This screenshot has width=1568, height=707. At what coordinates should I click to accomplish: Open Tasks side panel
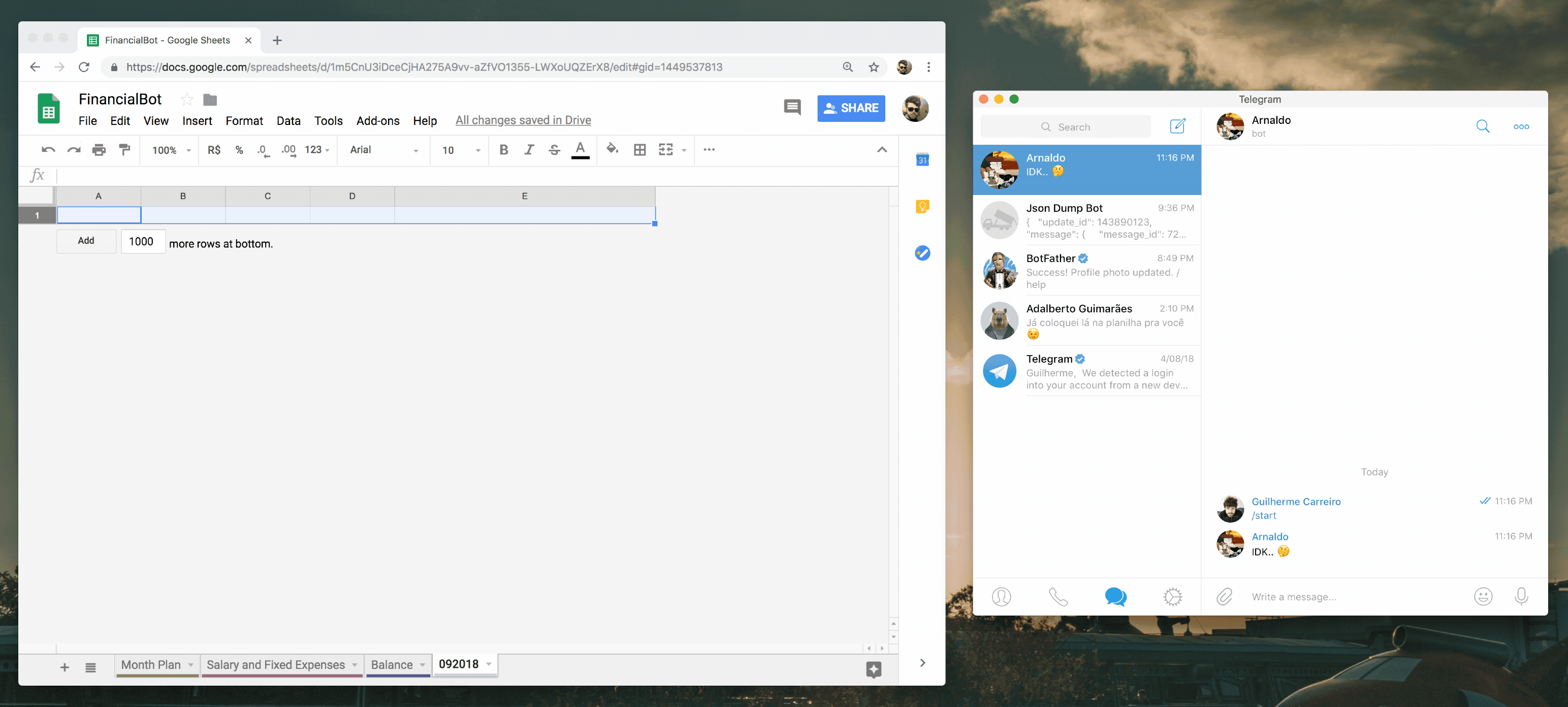922,252
